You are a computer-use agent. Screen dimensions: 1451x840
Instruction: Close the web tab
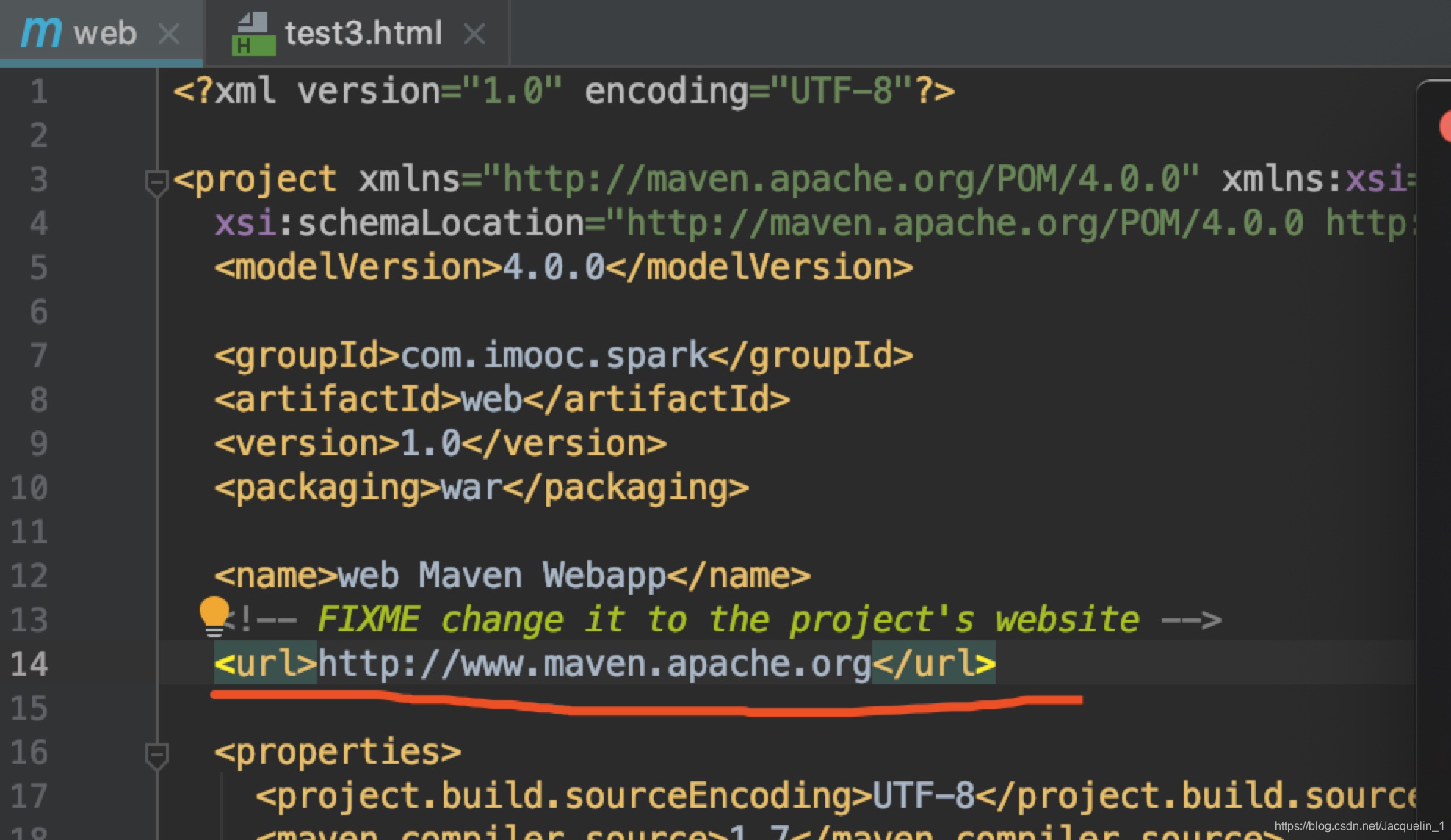(x=169, y=34)
